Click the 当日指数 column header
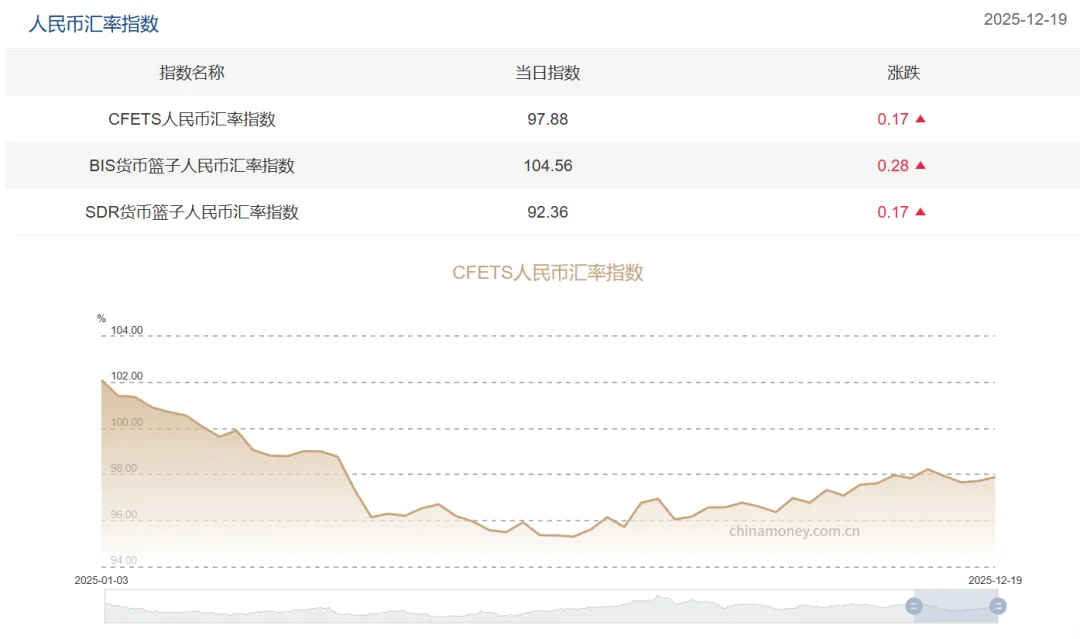1080x639 pixels. click(547, 73)
